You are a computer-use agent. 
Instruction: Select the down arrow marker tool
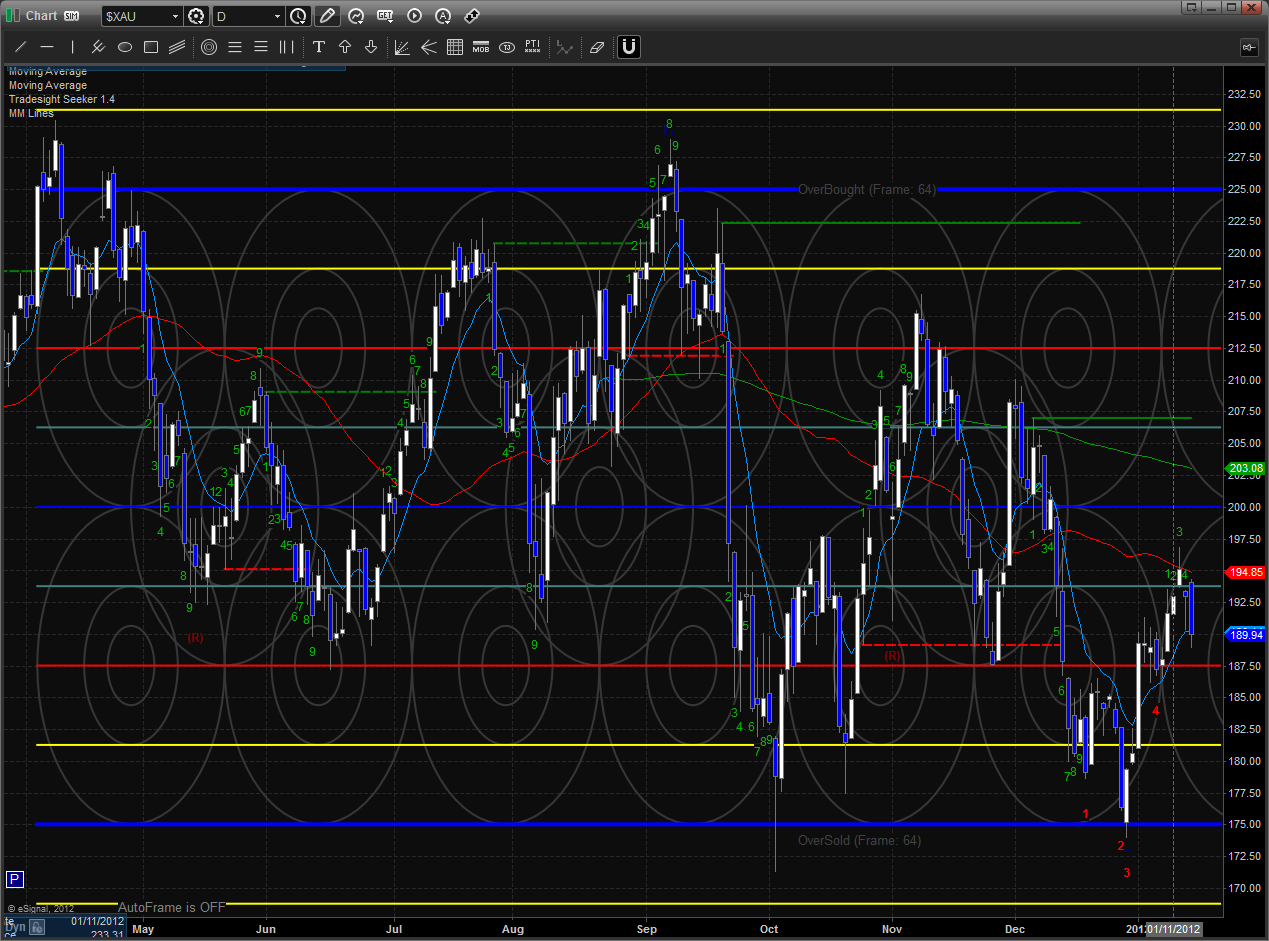[371, 47]
